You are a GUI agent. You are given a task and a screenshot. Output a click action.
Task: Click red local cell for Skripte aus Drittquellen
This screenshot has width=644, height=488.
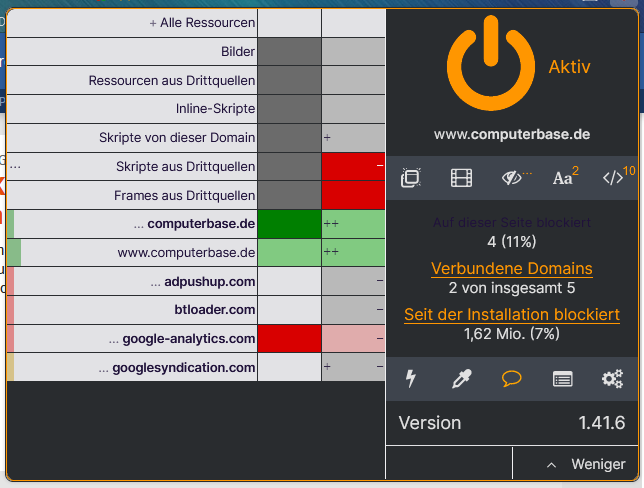(353, 166)
